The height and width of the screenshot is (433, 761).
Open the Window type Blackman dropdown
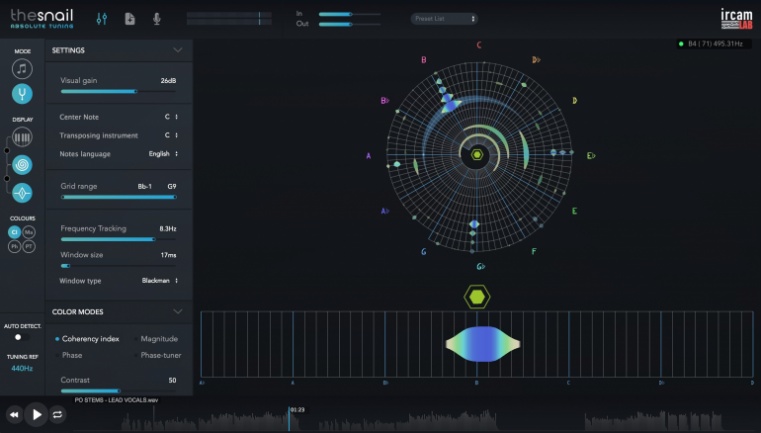pyautogui.click(x=160, y=281)
